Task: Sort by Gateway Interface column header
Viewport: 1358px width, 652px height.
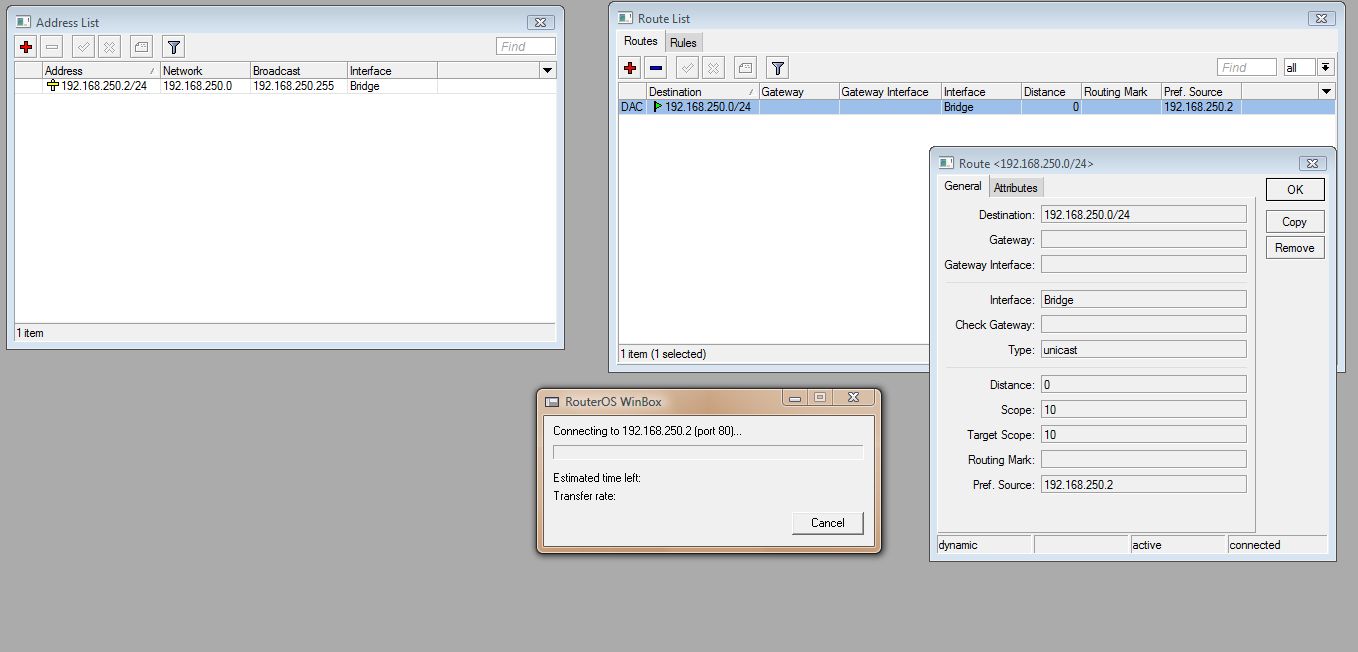Action: [x=890, y=92]
